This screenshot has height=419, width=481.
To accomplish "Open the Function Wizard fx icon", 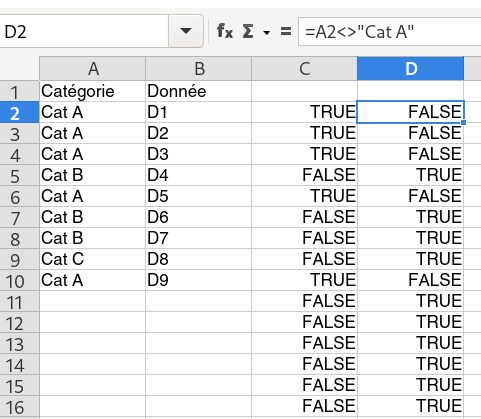I will [x=225, y=32].
